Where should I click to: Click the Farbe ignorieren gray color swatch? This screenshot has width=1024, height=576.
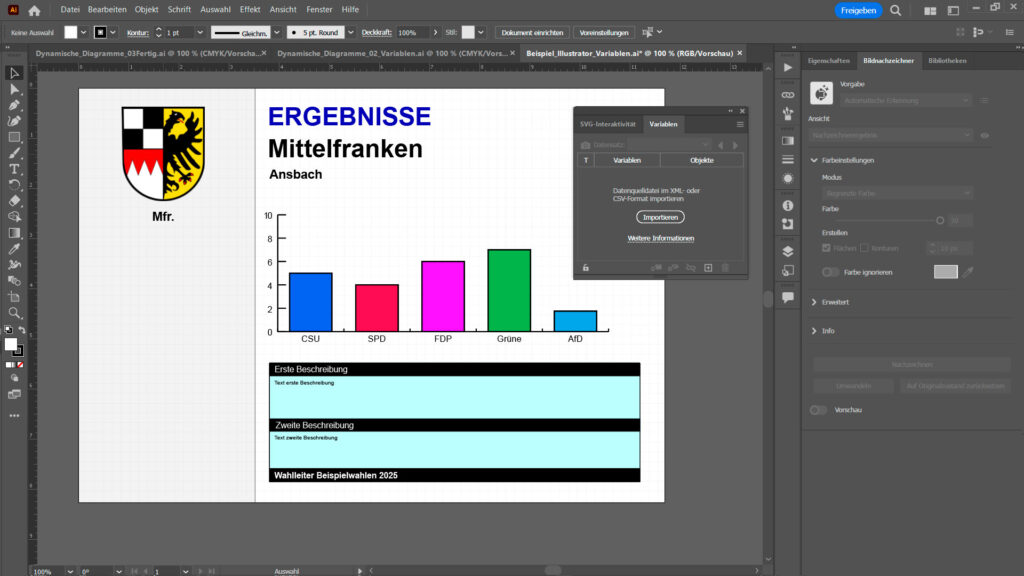point(946,272)
